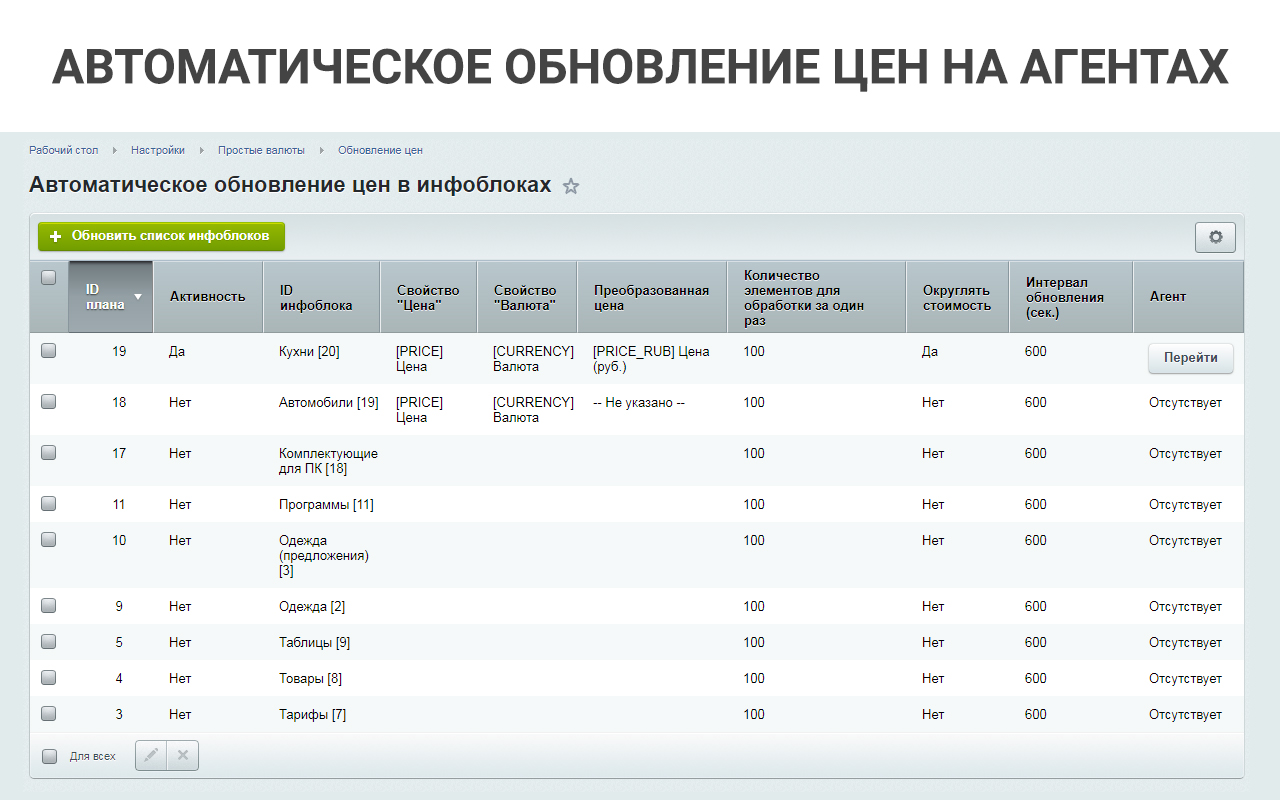Screen dimensions: 1280x800
Task: Open Рабочий стол breadcrumb link
Action: [x=64, y=151]
